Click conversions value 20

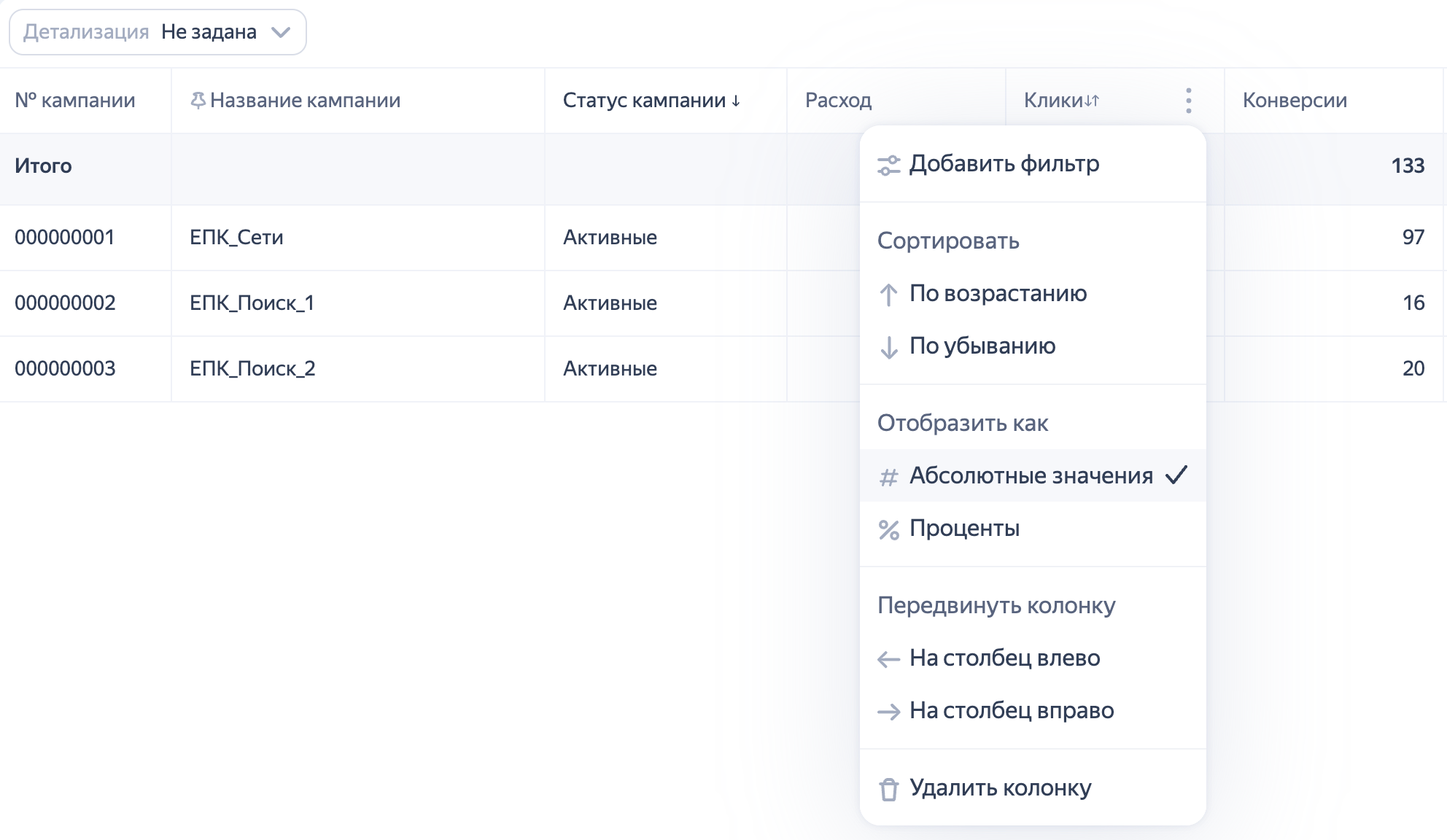pyautogui.click(x=1413, y=369)
